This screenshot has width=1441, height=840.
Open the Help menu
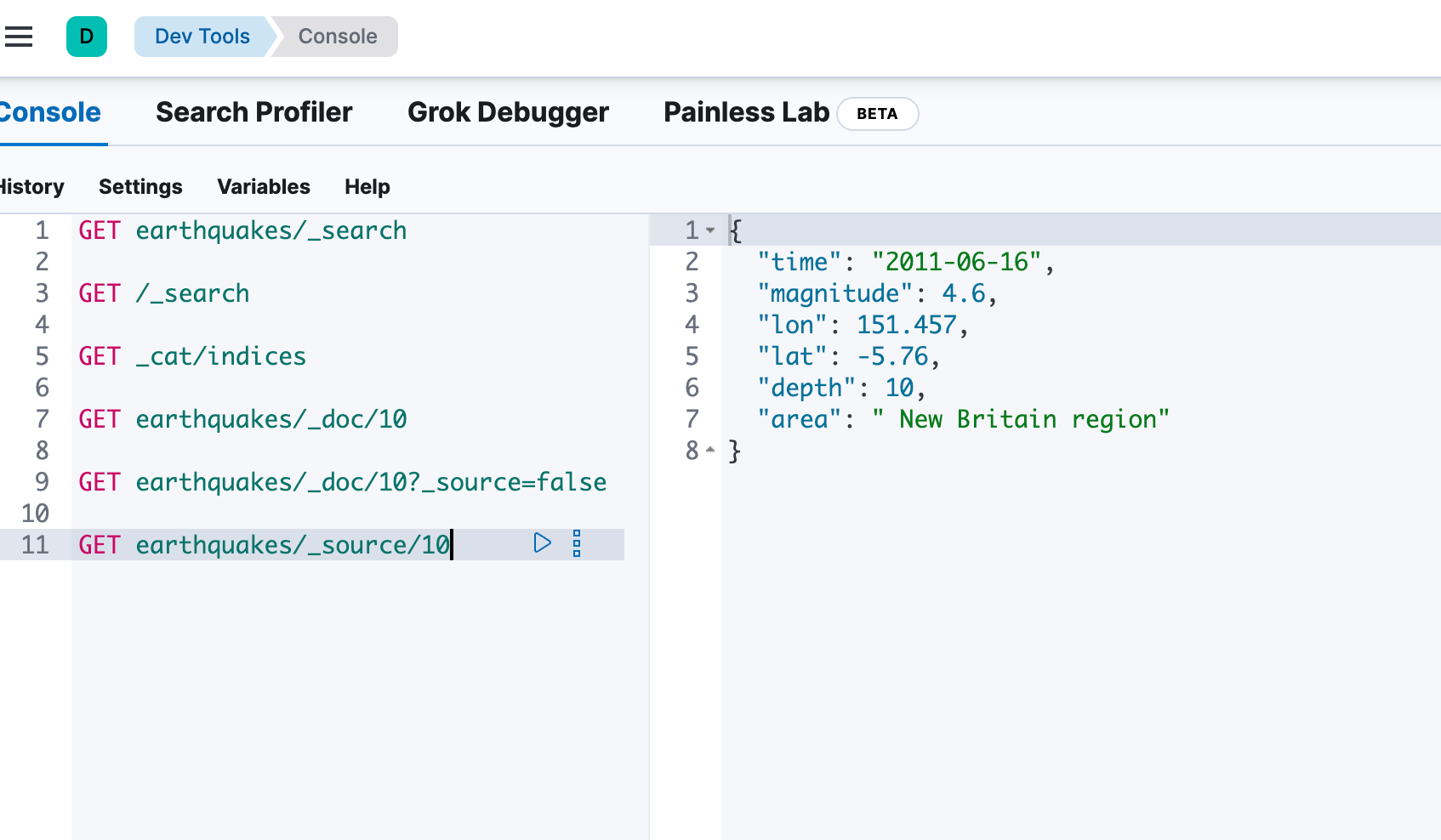367,187
